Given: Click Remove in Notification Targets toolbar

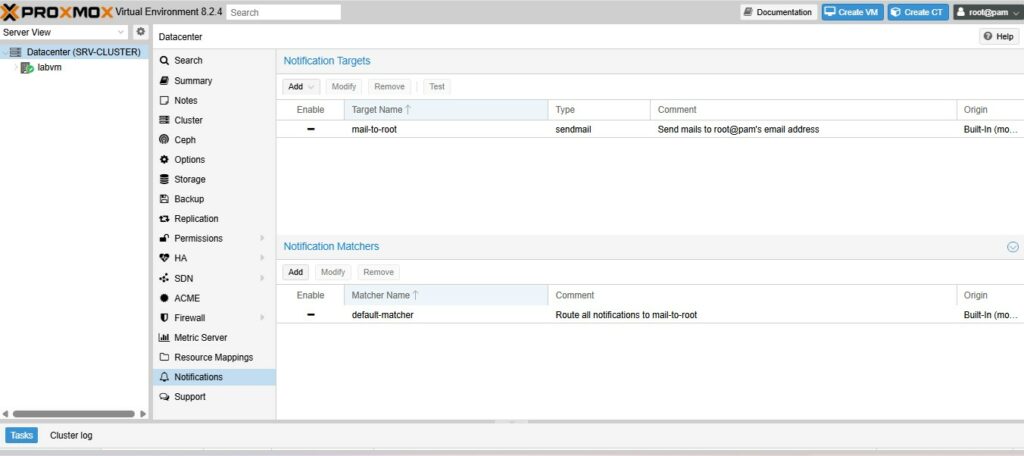Looking at the screenshot, I should pyautogui.click(x=389, y=86).
